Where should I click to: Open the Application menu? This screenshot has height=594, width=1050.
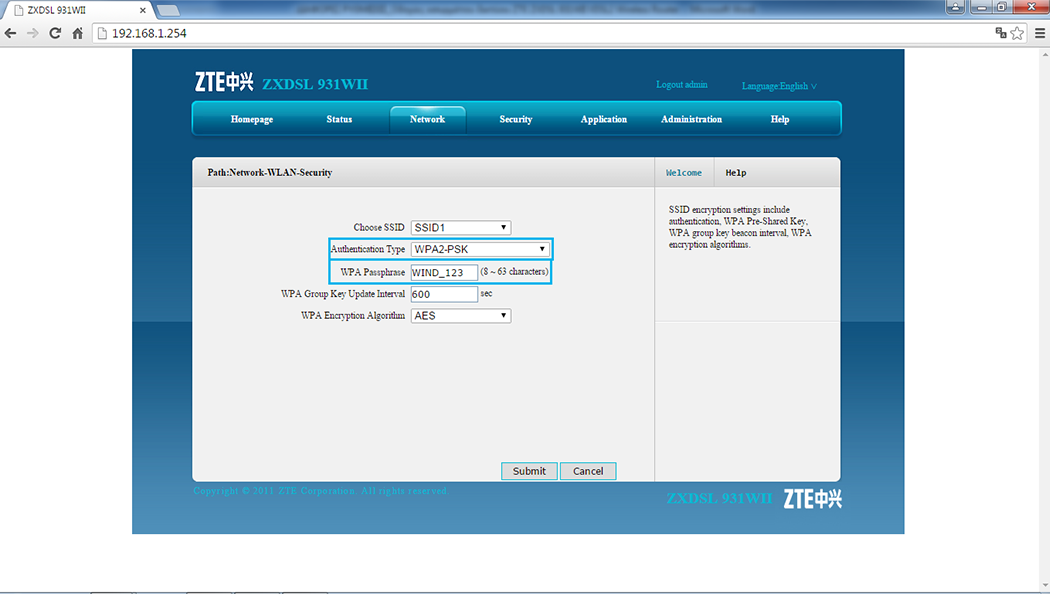(x=603, y=119)
